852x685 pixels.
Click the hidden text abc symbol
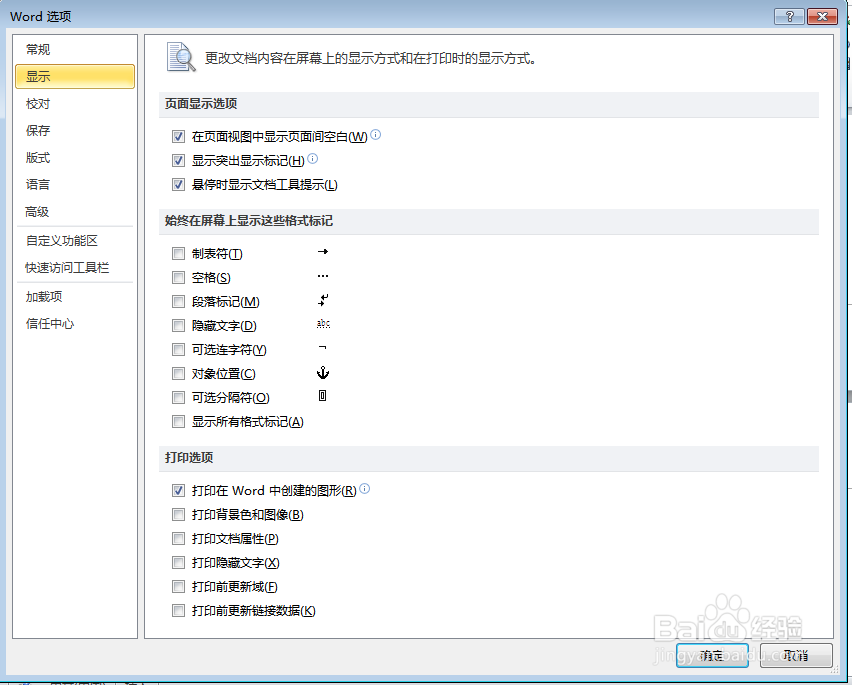click(323, 324)
